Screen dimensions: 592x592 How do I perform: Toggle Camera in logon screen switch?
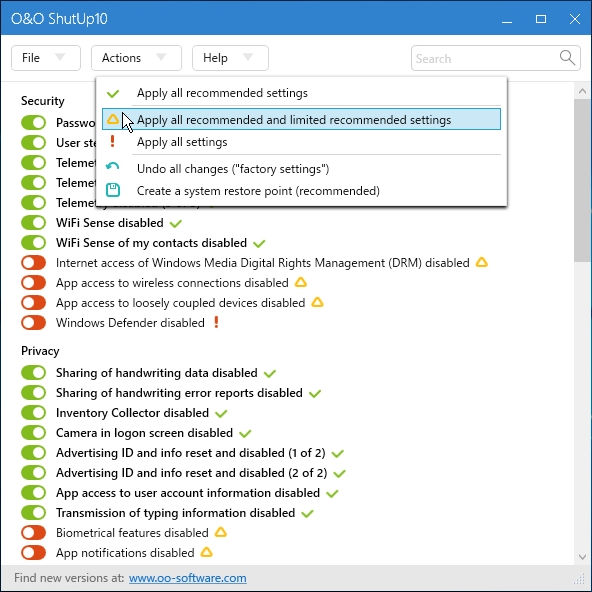(x=34, y=433)
